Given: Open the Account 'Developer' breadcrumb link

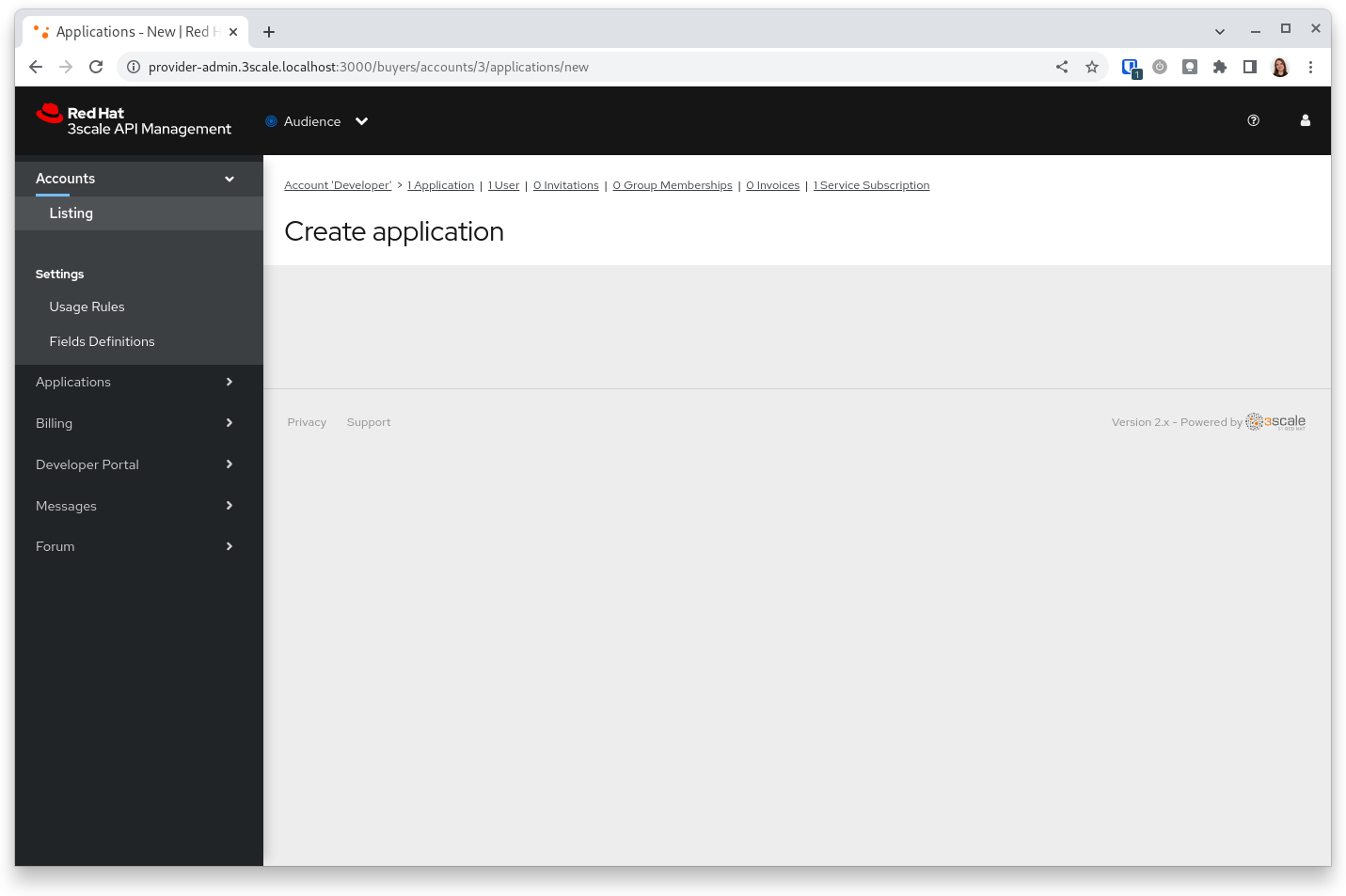Looking at the screenshot, I should point(337,184).
